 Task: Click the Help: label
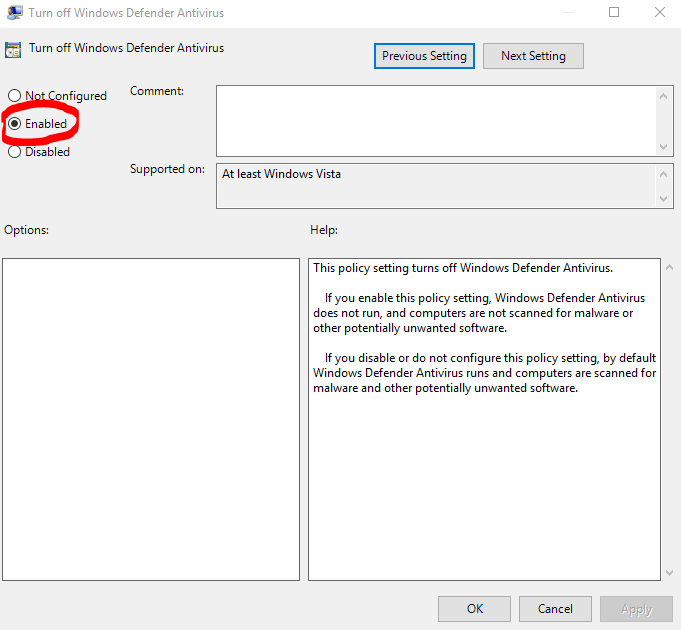324,230
